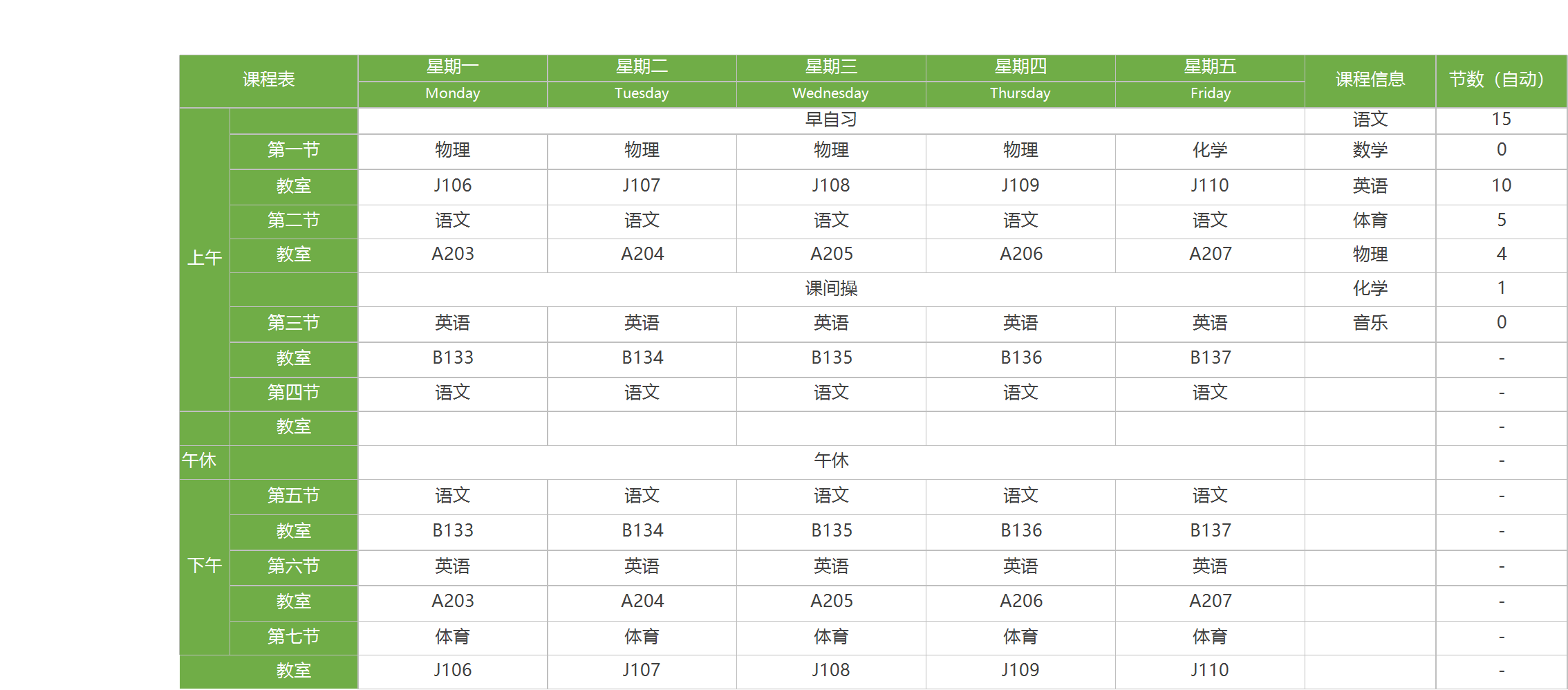Click the 午休 merged row in center
This screenshot has height=690, width=1568.
coord(831,462)
